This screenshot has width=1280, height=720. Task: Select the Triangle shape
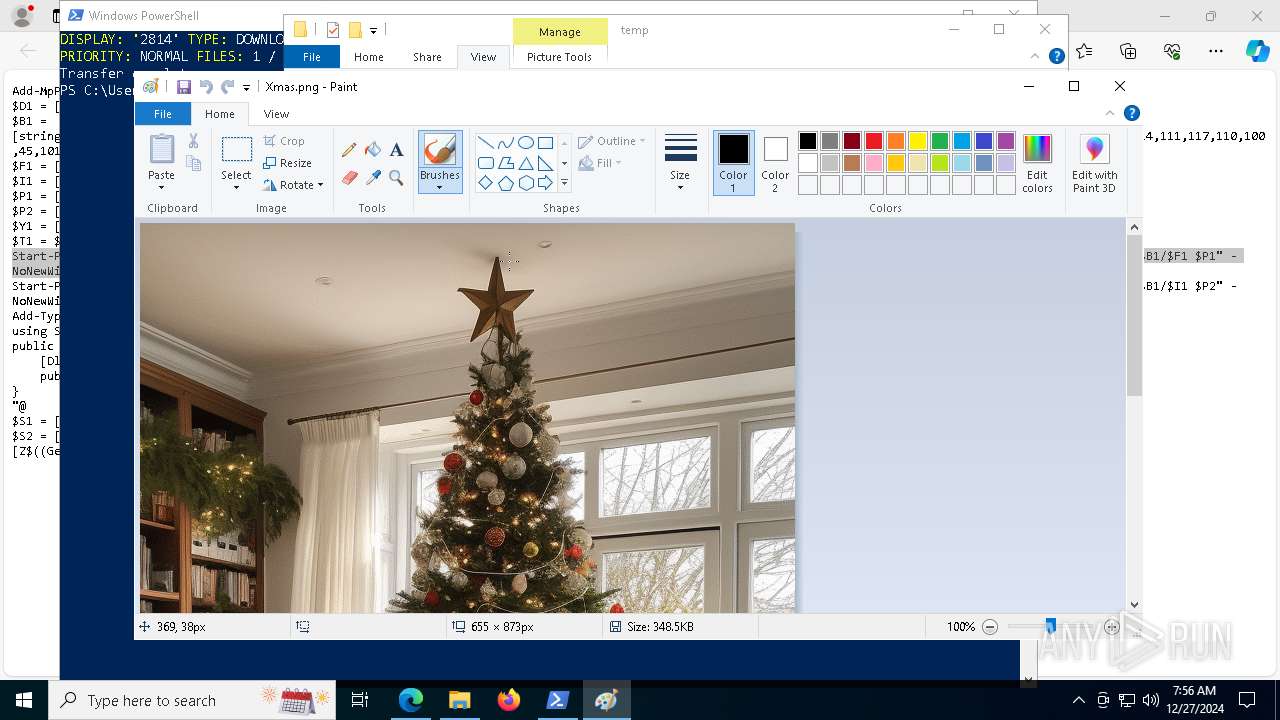point(525,163)
